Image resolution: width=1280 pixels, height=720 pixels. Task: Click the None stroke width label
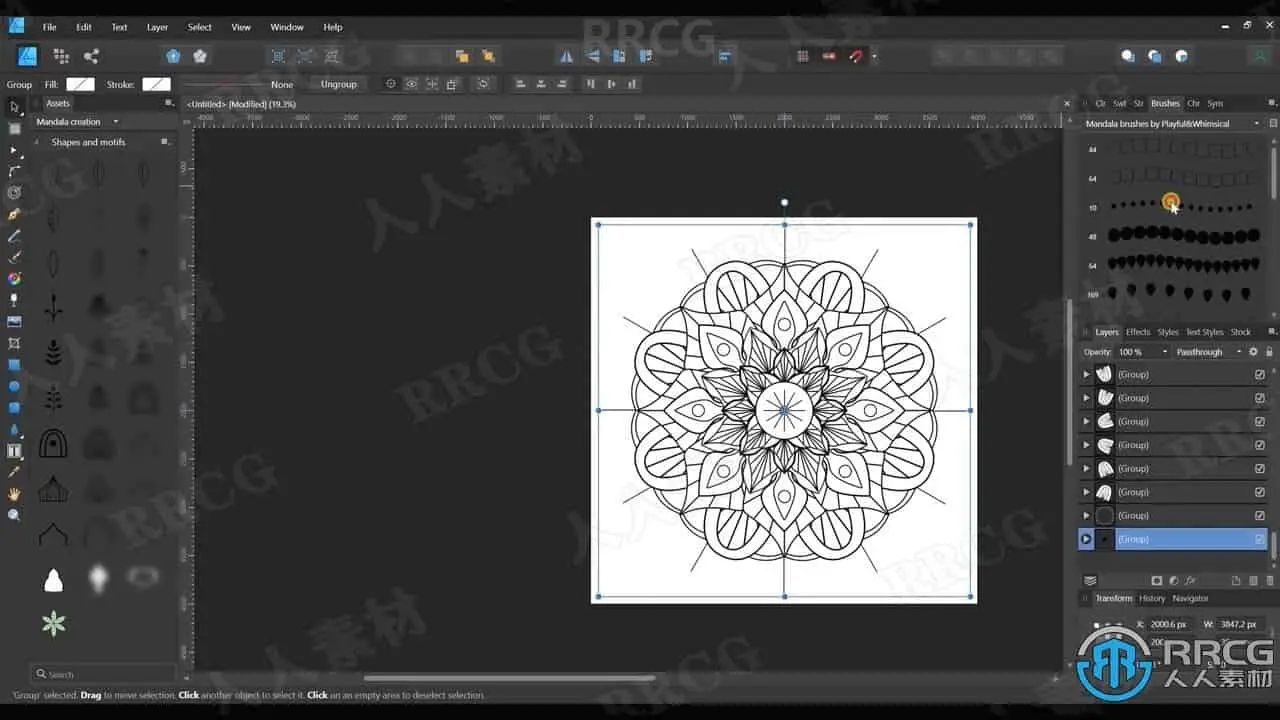tap(282, 85)
